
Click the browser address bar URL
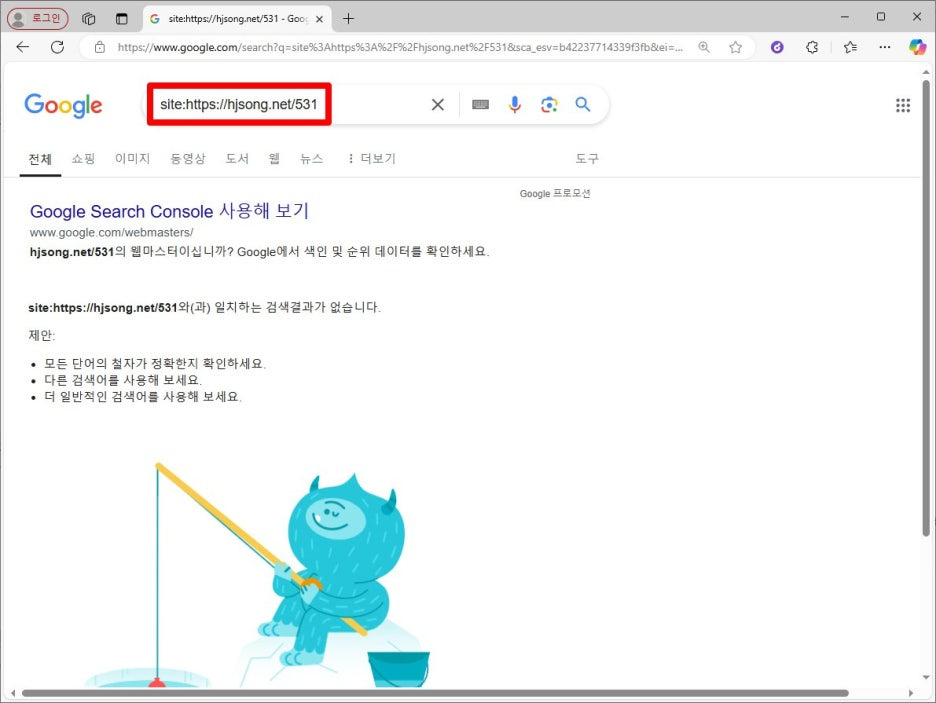[x=400, y=47]
